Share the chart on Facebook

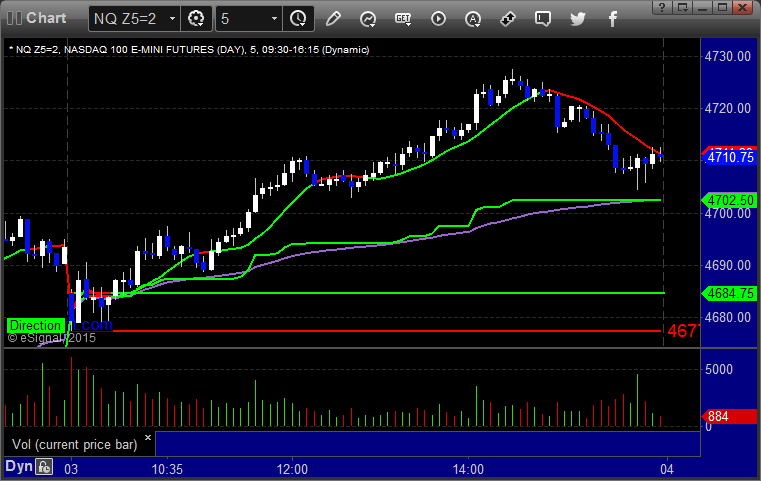[612, 19]
